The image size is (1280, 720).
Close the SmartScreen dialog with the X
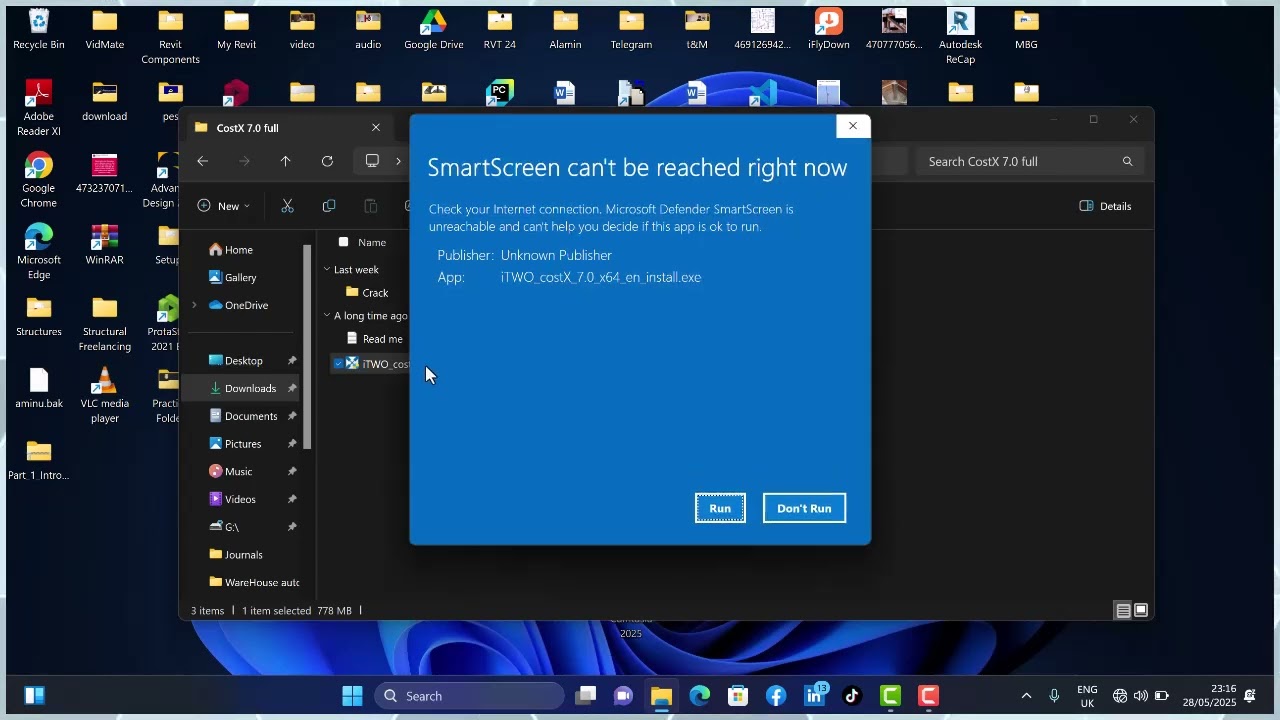tap(853, 126)
